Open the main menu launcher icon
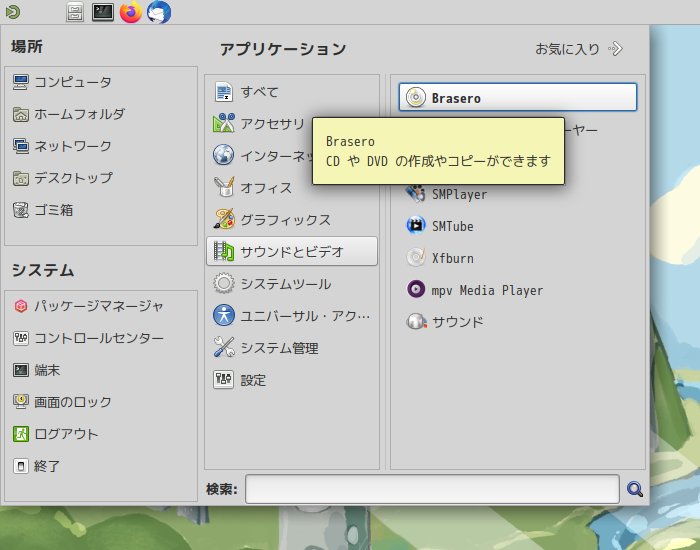 [12, 12]
